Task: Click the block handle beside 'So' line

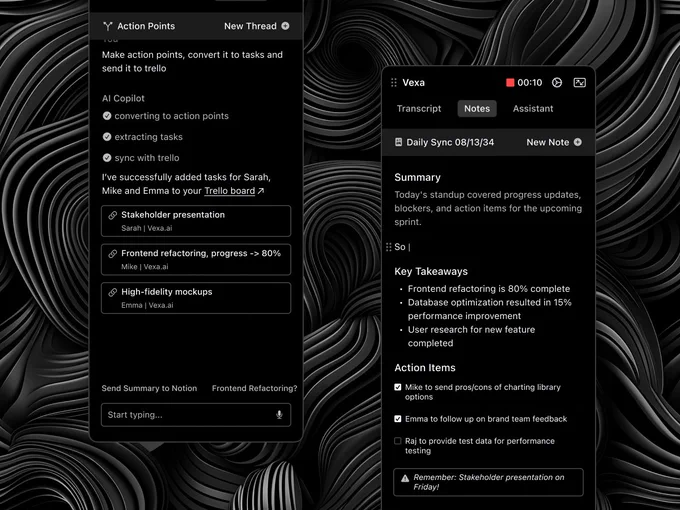Action: (x=389, y=247)
